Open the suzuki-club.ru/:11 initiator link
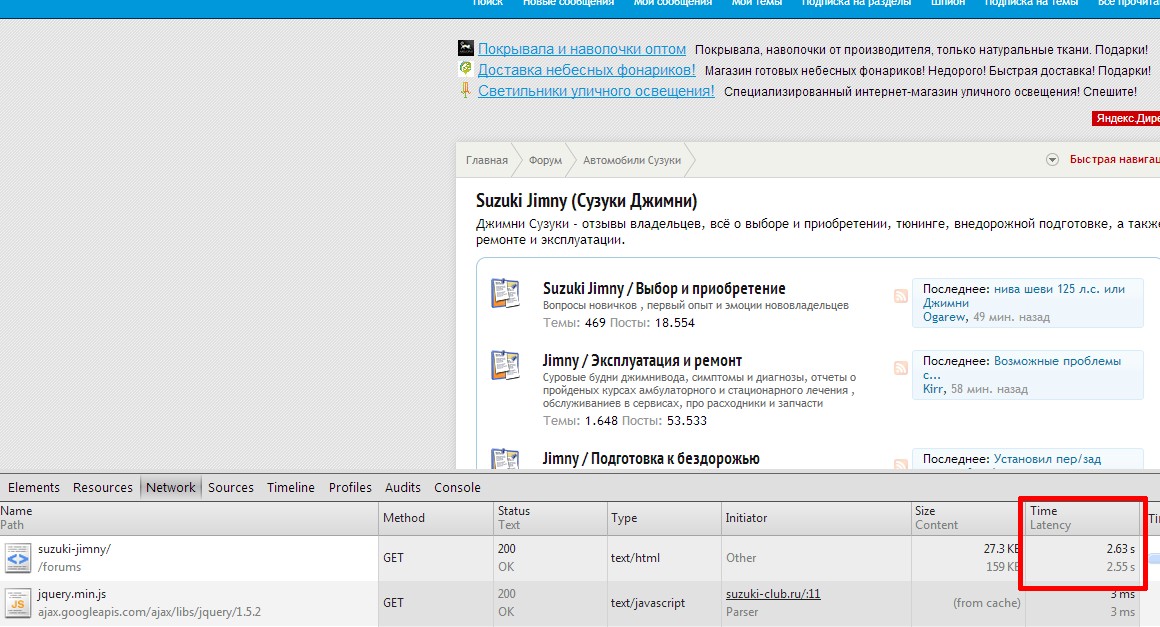The width and height of the screenshot is (1160, 627). point(773,594)
